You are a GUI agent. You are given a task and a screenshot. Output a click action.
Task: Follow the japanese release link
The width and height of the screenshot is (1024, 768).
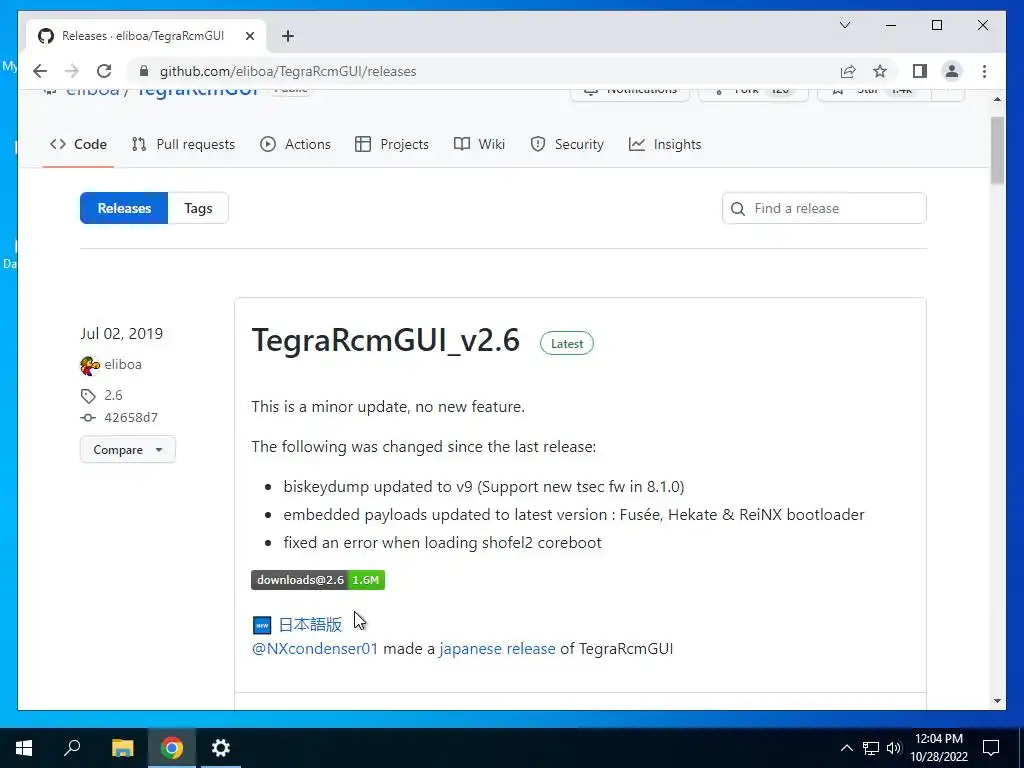coord(497,648)
